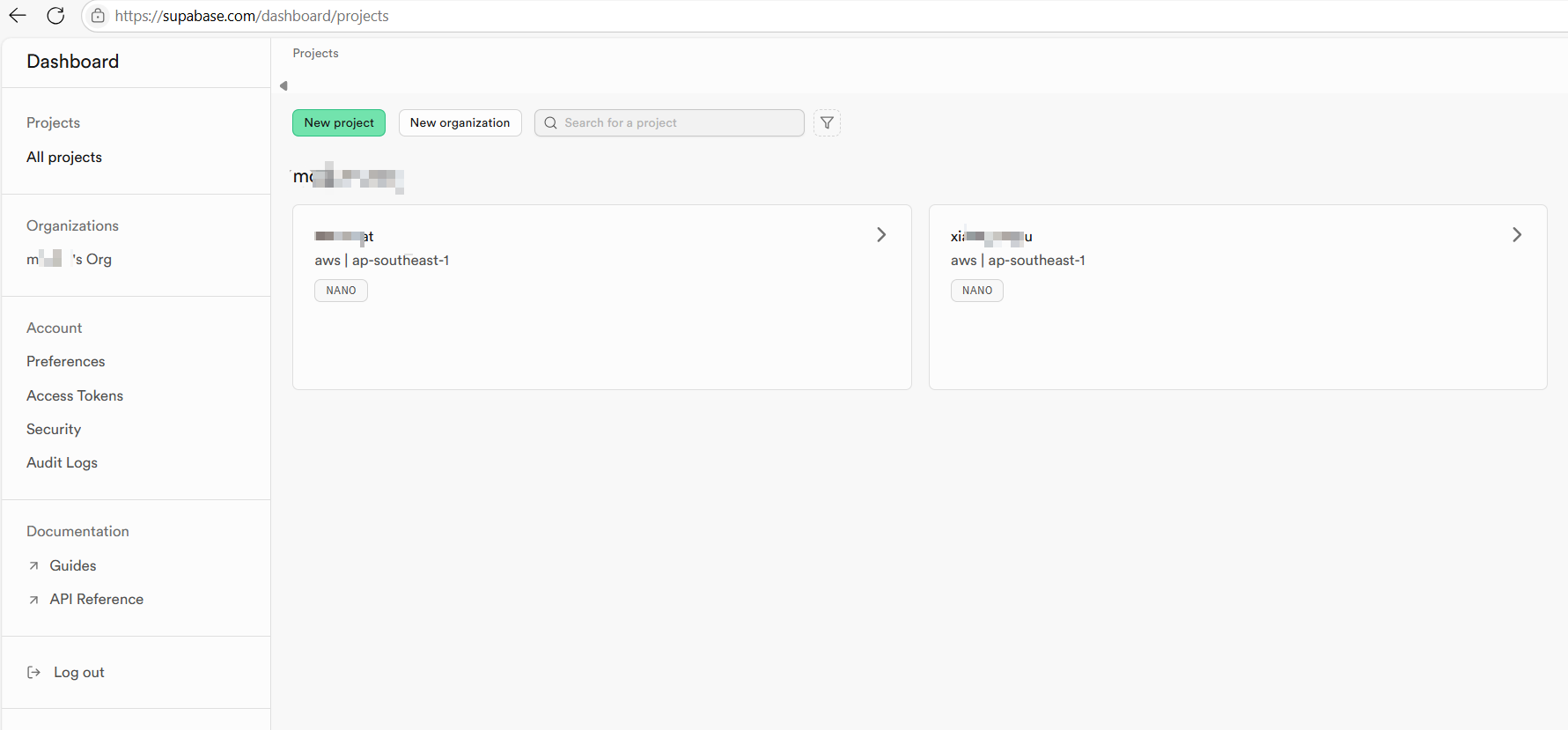Reload the page with the refresh icon
The width and height of the screenshot is (1568, 730).
coord(55,15)
